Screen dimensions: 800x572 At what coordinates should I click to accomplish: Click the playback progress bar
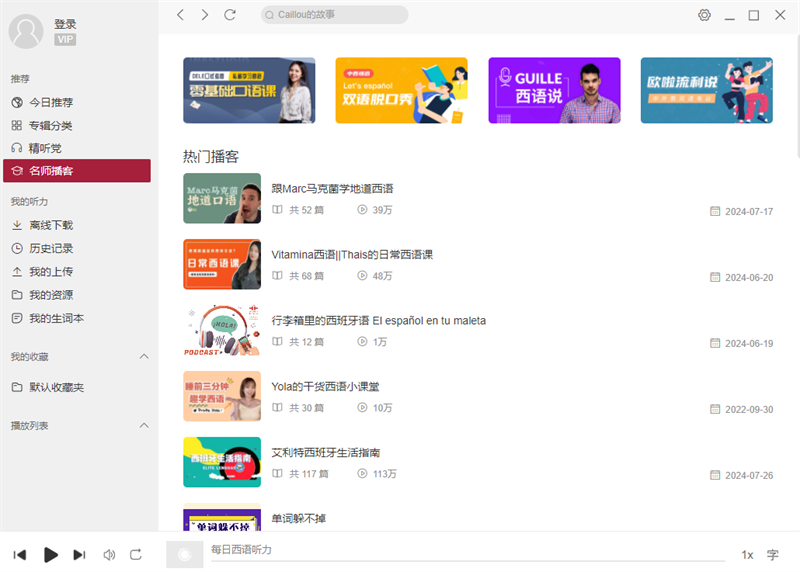(x=468, y=561)
